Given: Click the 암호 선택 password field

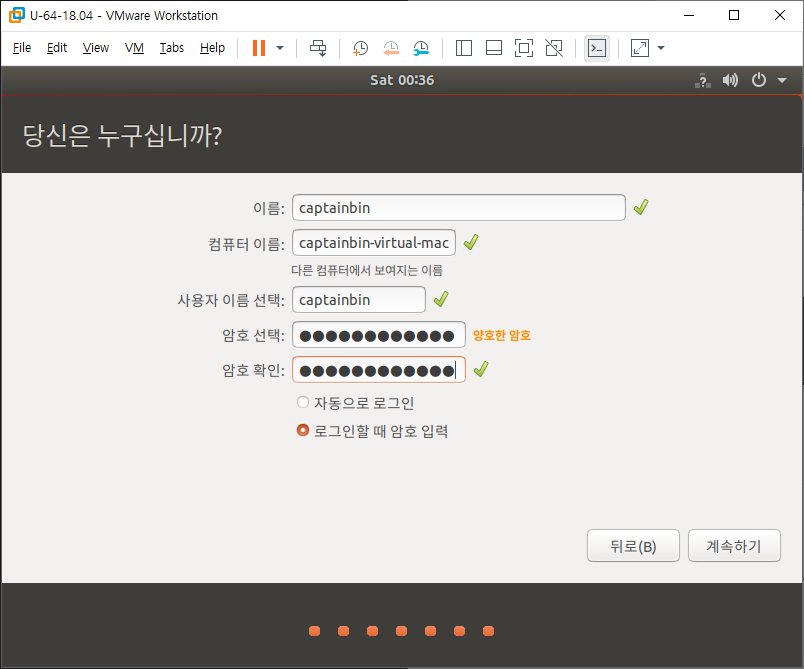Looking at the screenshot, I should [379, 335].
